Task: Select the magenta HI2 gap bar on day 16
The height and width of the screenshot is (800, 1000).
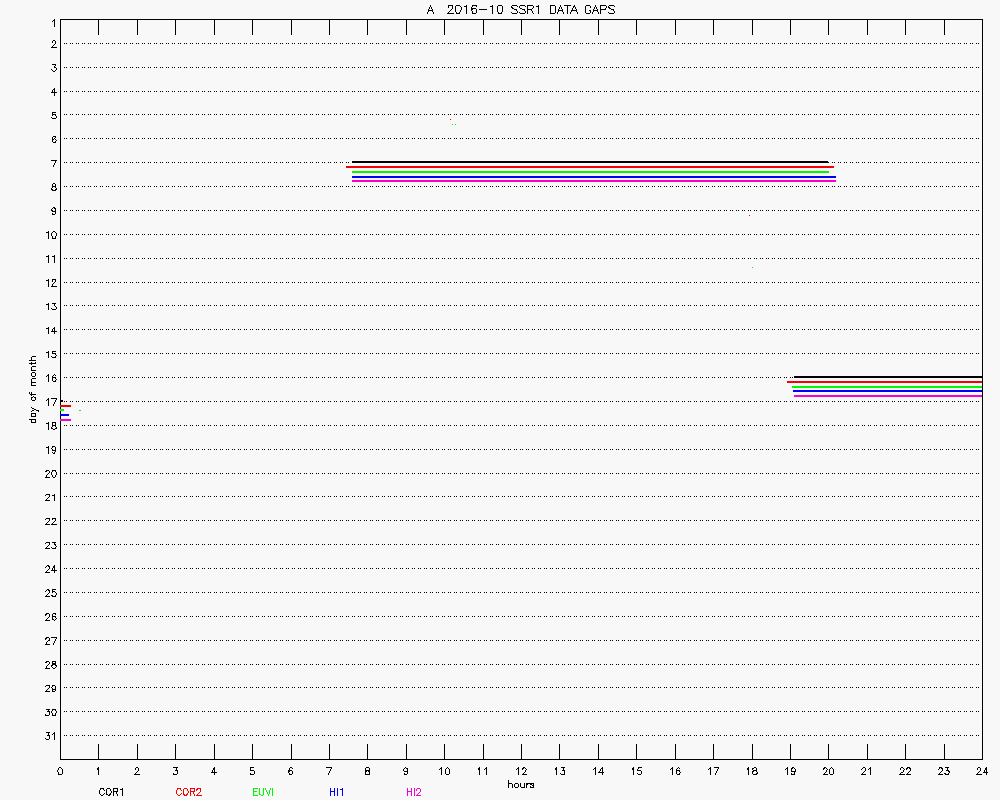Action: click(888, 397)
